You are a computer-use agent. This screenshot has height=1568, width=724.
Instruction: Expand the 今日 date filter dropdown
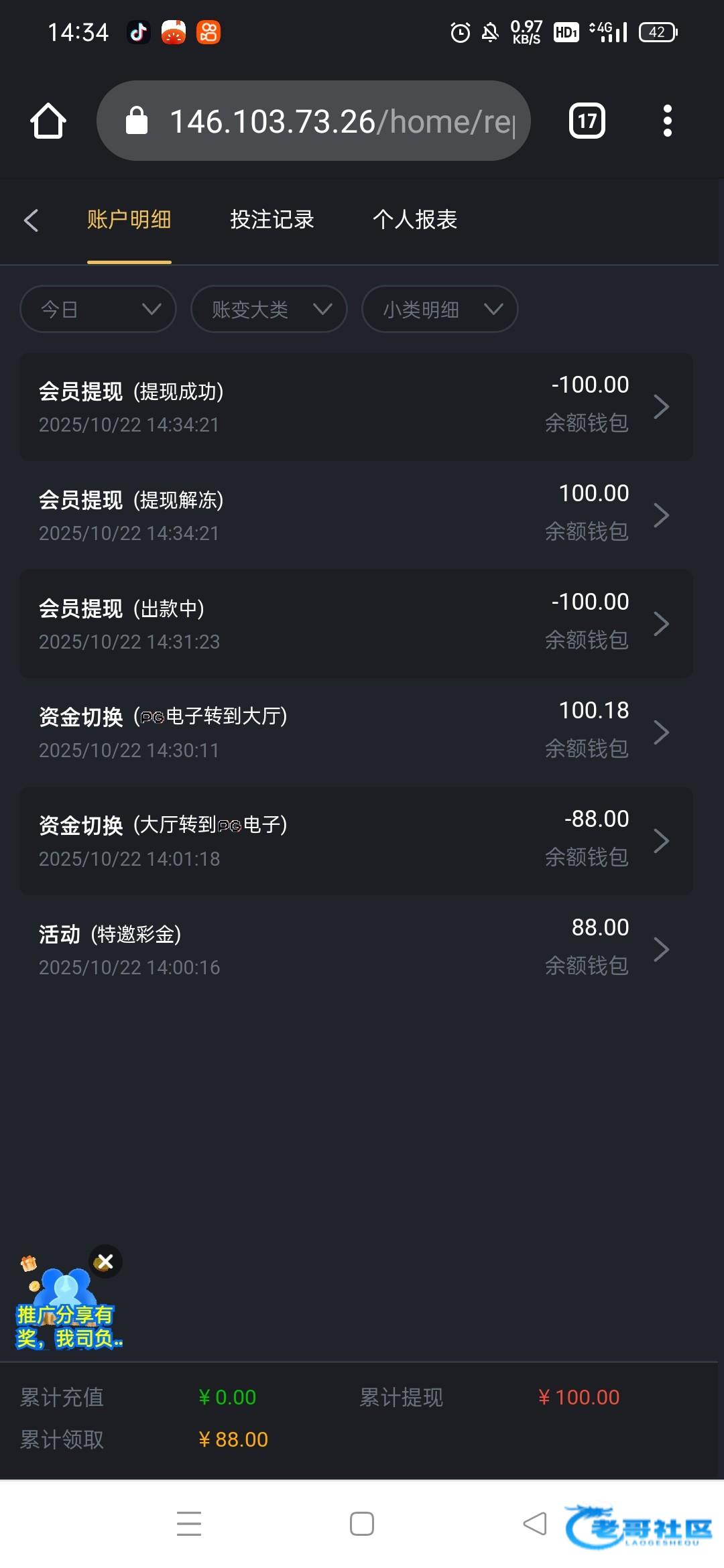point(98,309)
